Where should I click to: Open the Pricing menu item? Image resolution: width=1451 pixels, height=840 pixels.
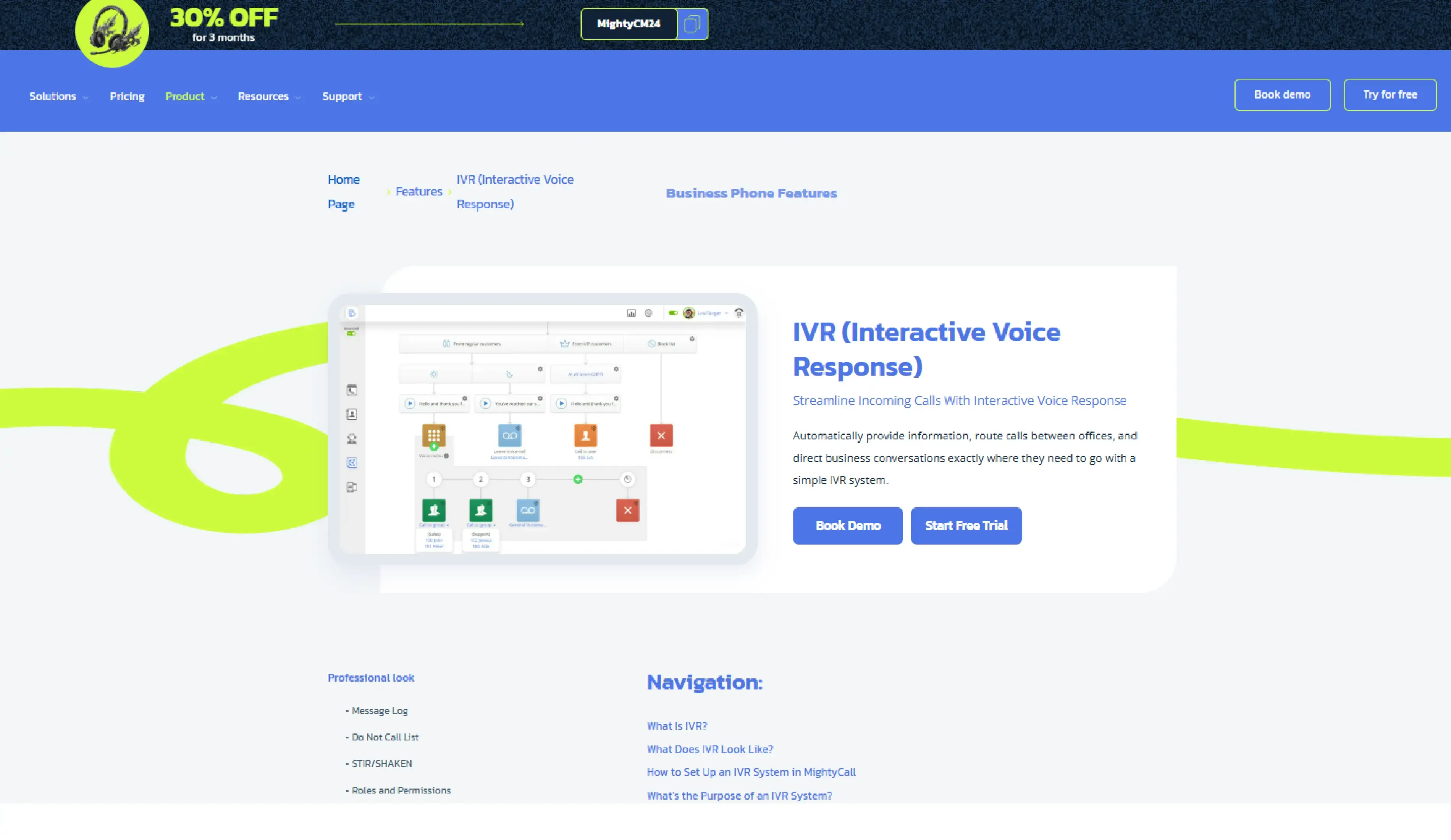point(127,97)
